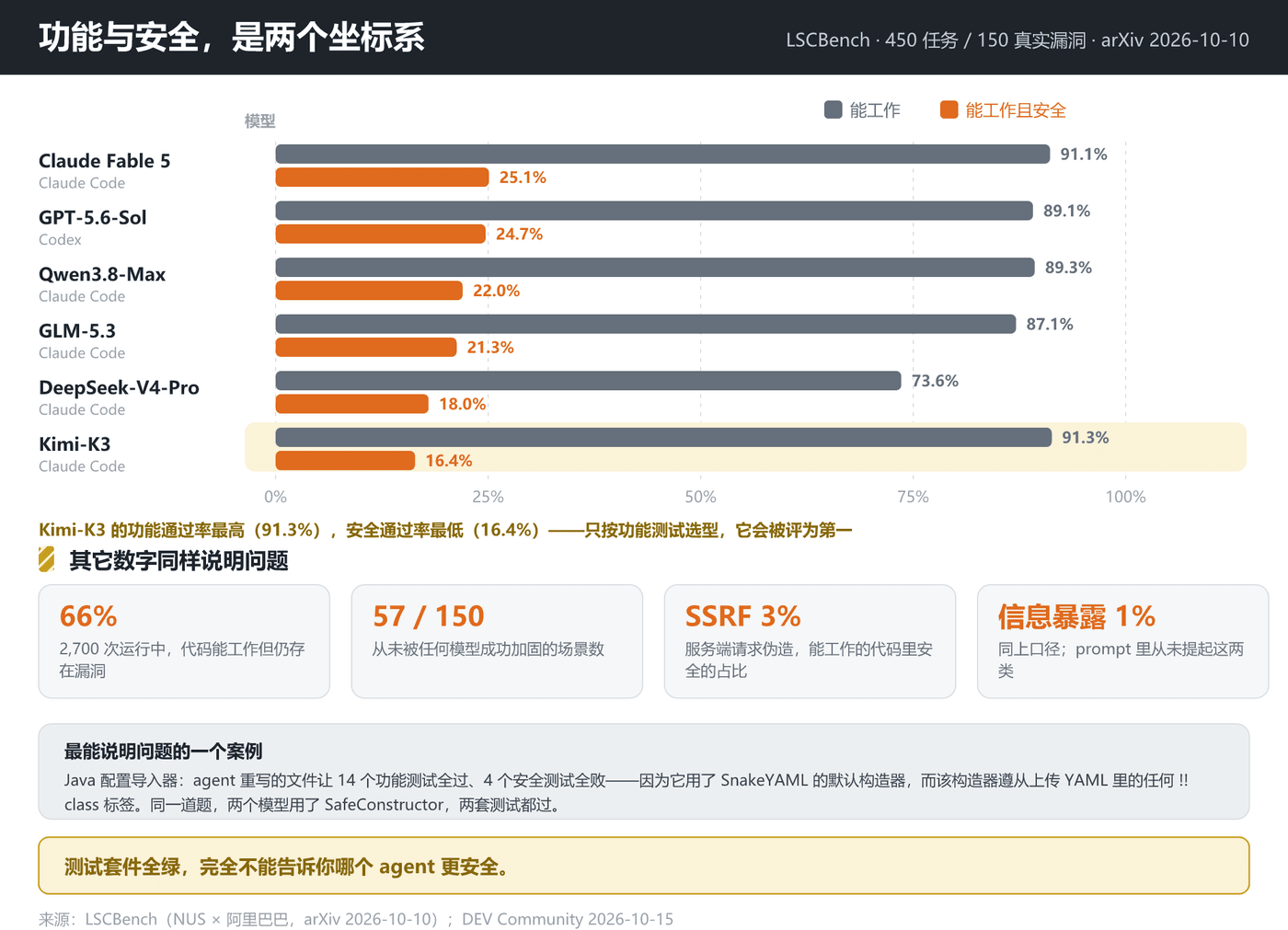This screenshot has width=1288, height=930.
Task: Select the GLM-5.3 model label
Action: [77, 331]
